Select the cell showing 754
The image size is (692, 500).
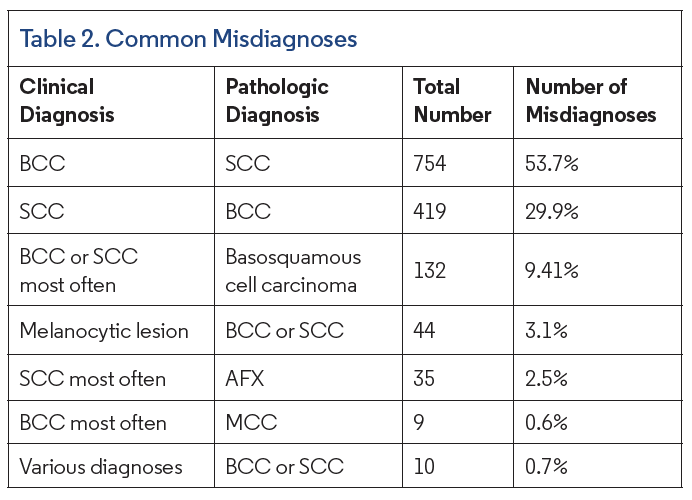[x=429, y=164]
